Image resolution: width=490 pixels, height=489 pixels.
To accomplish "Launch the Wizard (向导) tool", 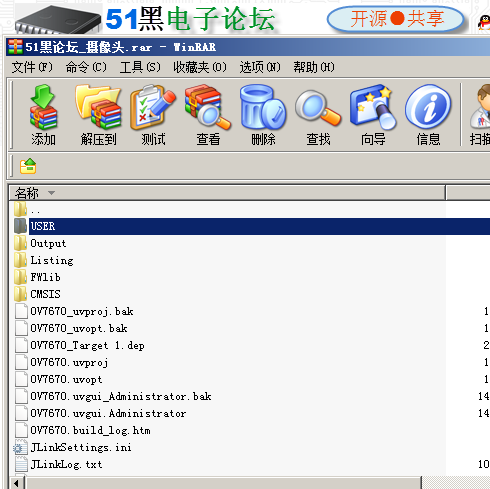I will (x=373, y=114).
